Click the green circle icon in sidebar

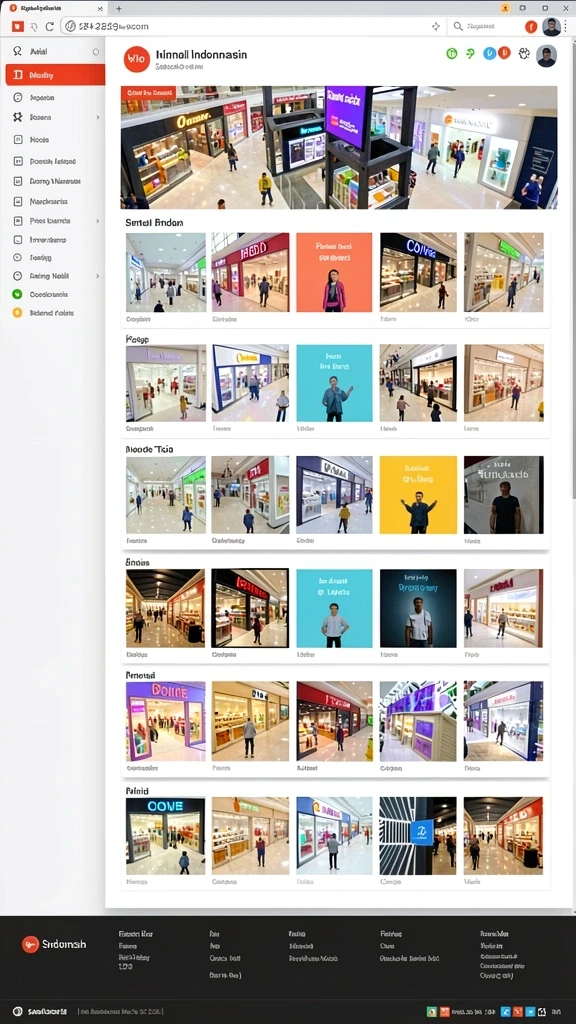point(18,295)
